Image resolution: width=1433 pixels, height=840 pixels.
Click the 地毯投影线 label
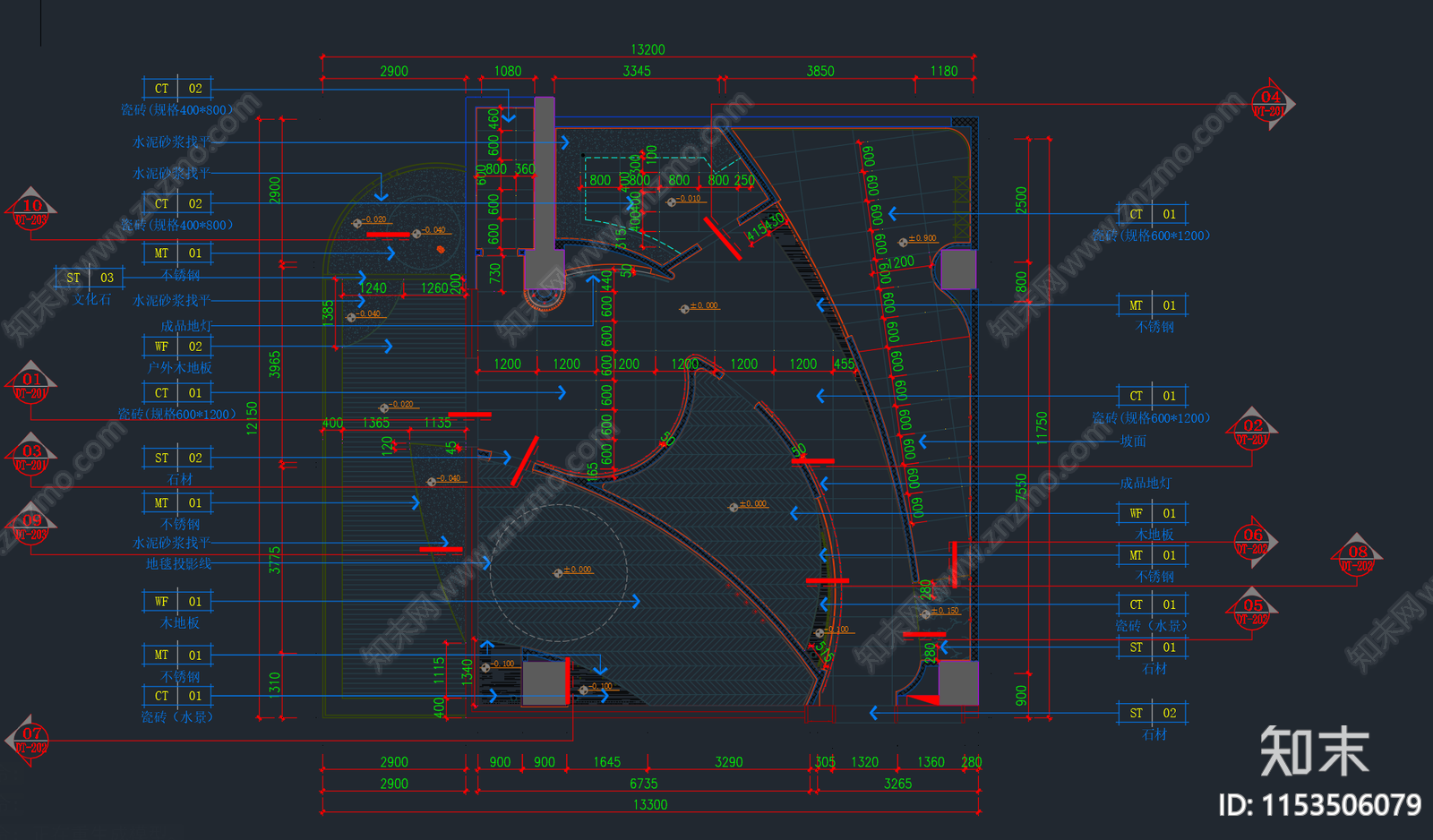click(x=179, y=564)
